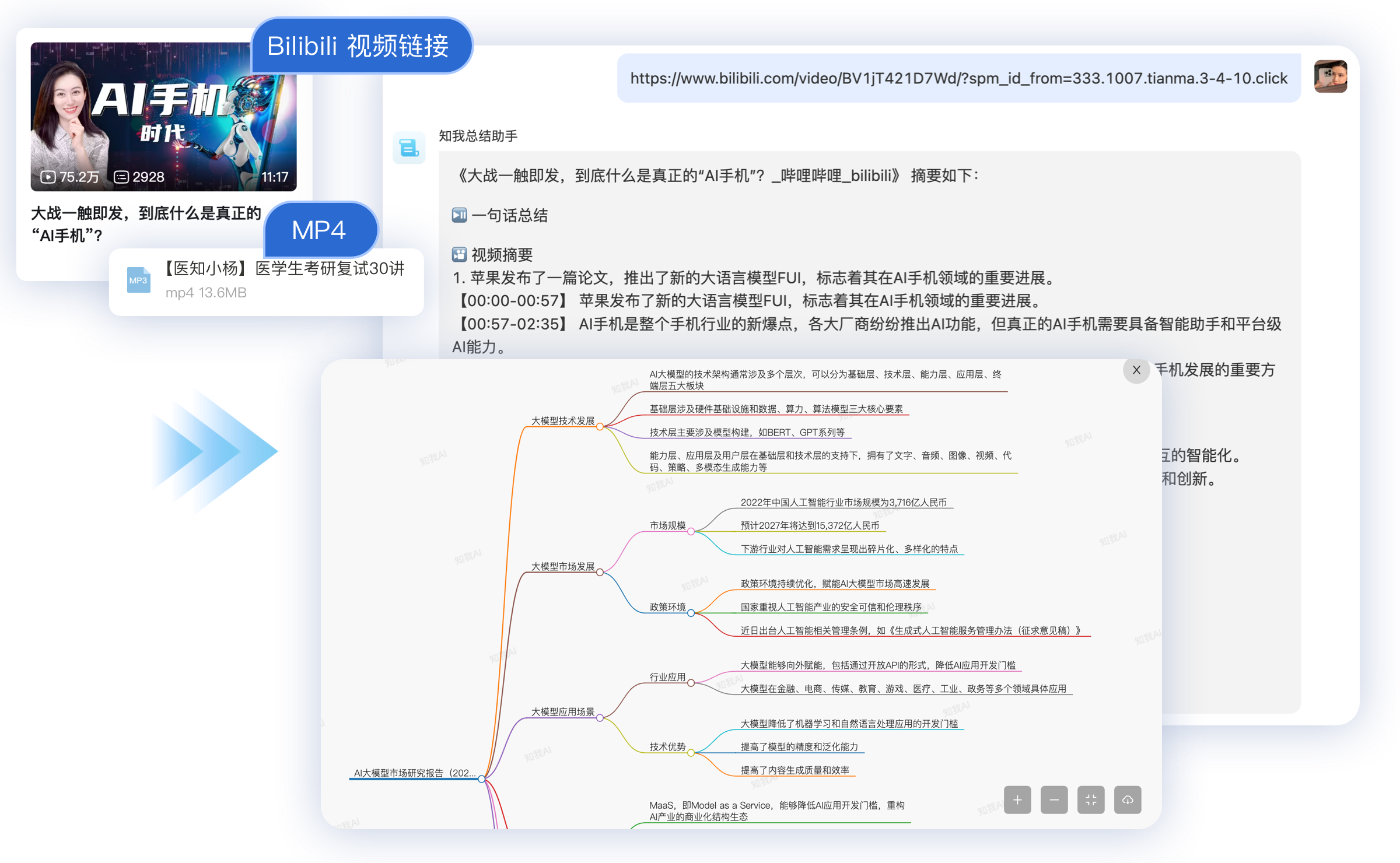Zoom in on the mind map

pos(1017,799)
